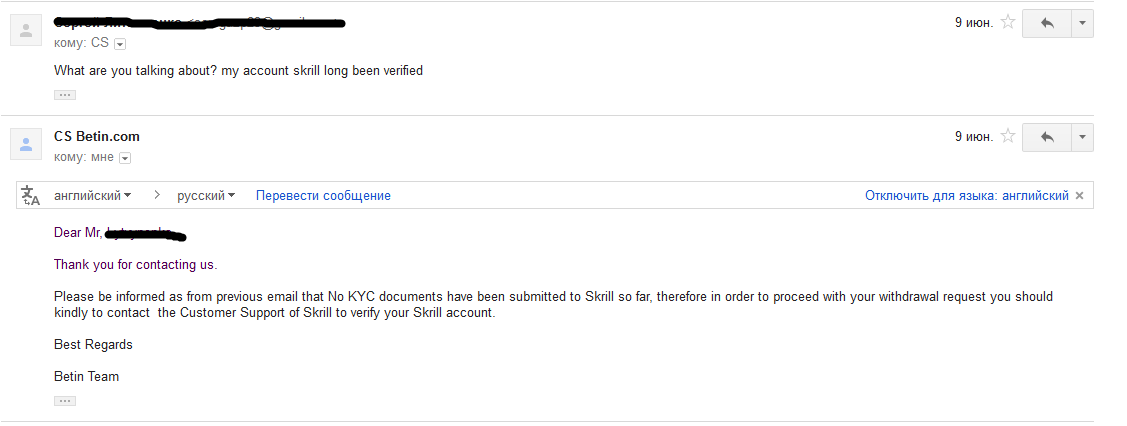The height and width of the screenshot is (426, 1127).
Task: Open the first sender's avatar
Action: [x=26, y=30]
